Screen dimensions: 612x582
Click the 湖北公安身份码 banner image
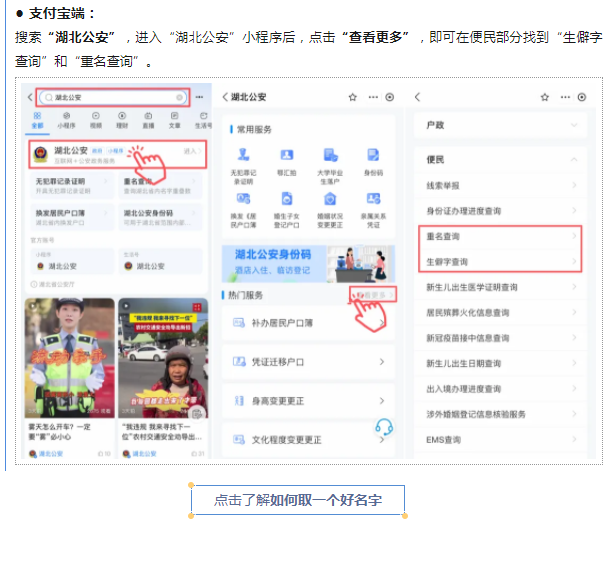tap(308, 263)
